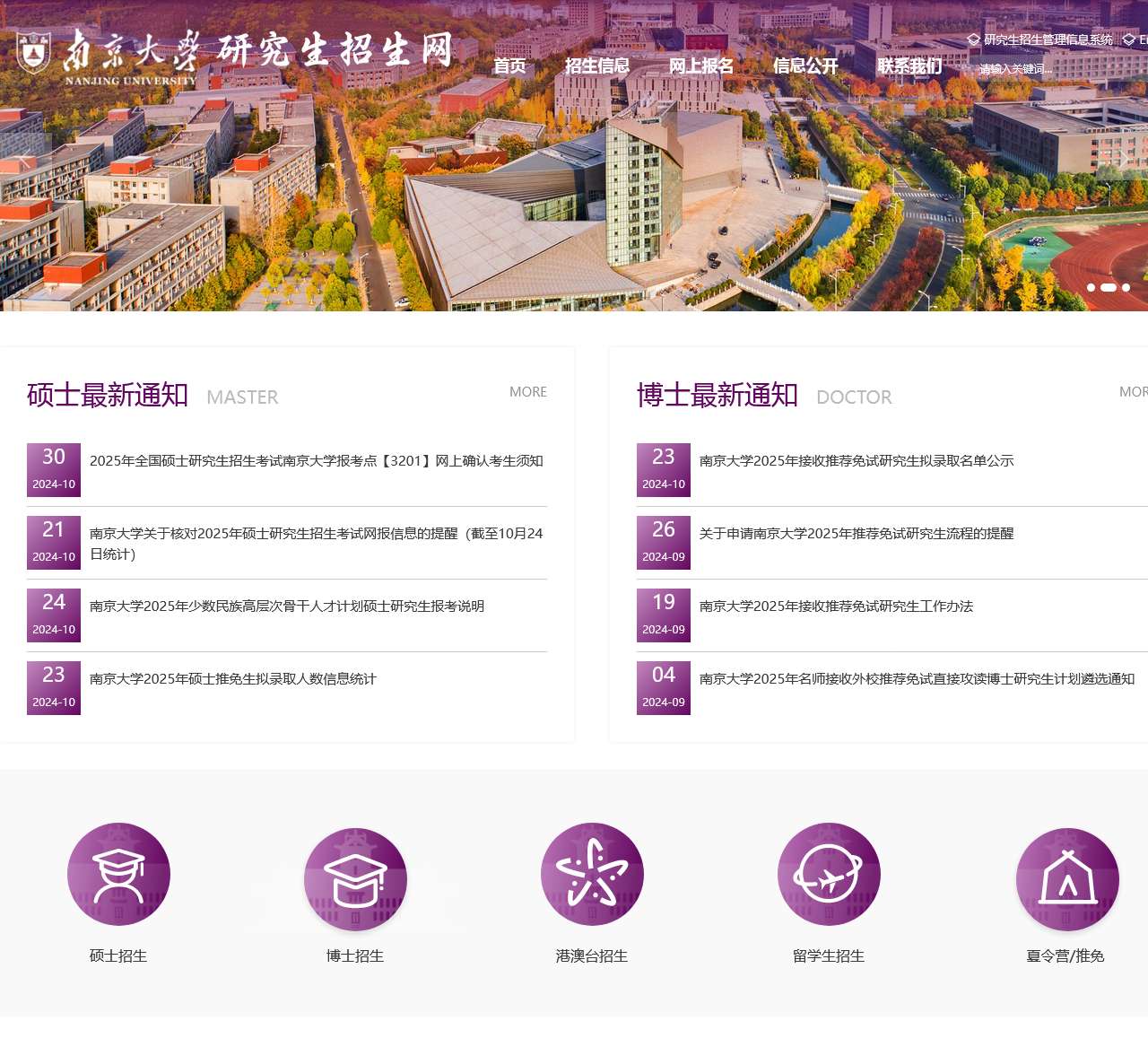
Task: Select the third banner carousel dot
Action: point(1126,287)
